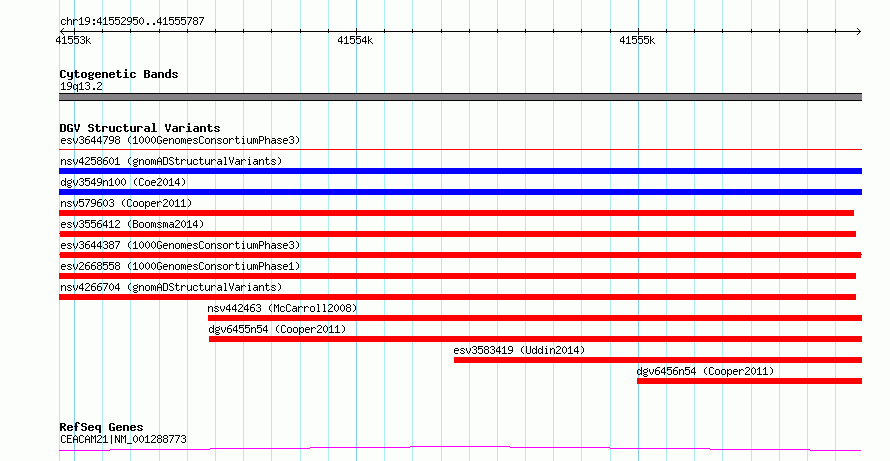Click the 41555k ruler tick label
The height and width of the screenshot is (461, 890).
(637, 40)
